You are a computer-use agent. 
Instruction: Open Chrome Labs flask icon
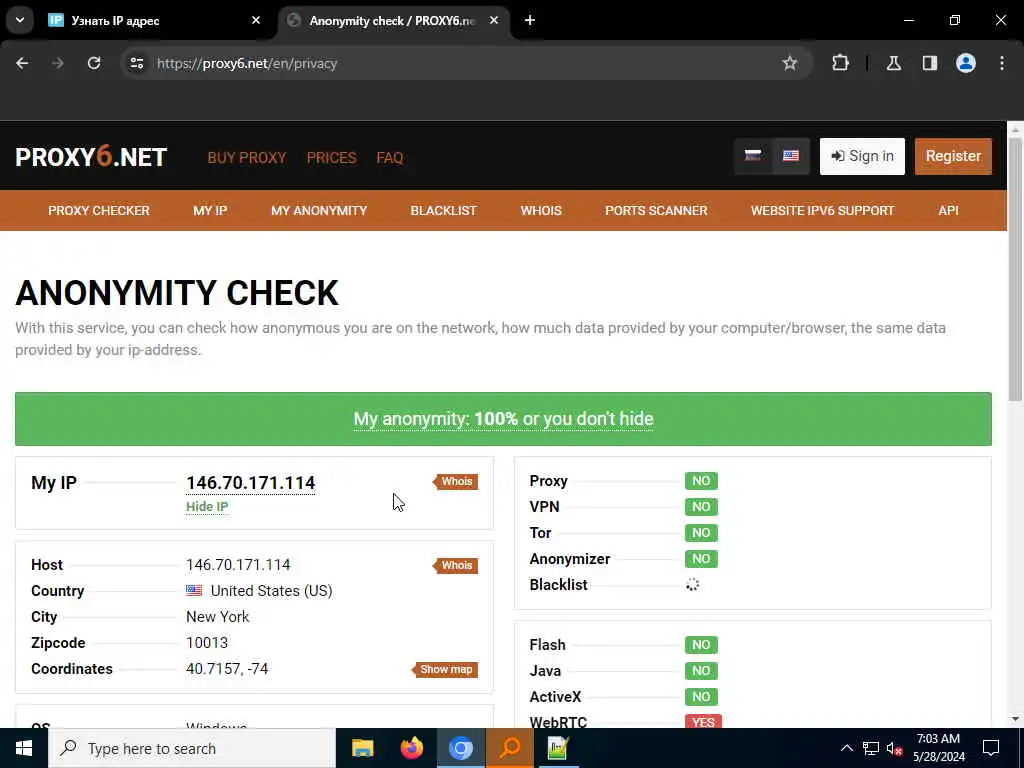(x=893, y=63)
